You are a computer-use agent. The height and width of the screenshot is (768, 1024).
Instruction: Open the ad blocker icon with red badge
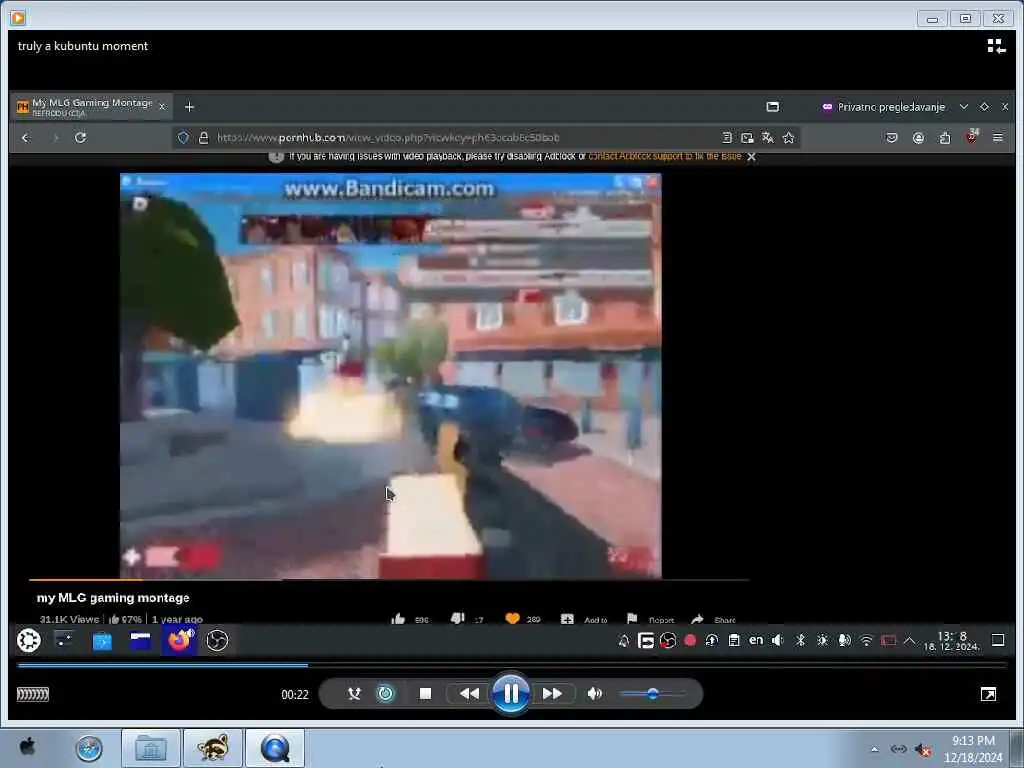point(972,136)
